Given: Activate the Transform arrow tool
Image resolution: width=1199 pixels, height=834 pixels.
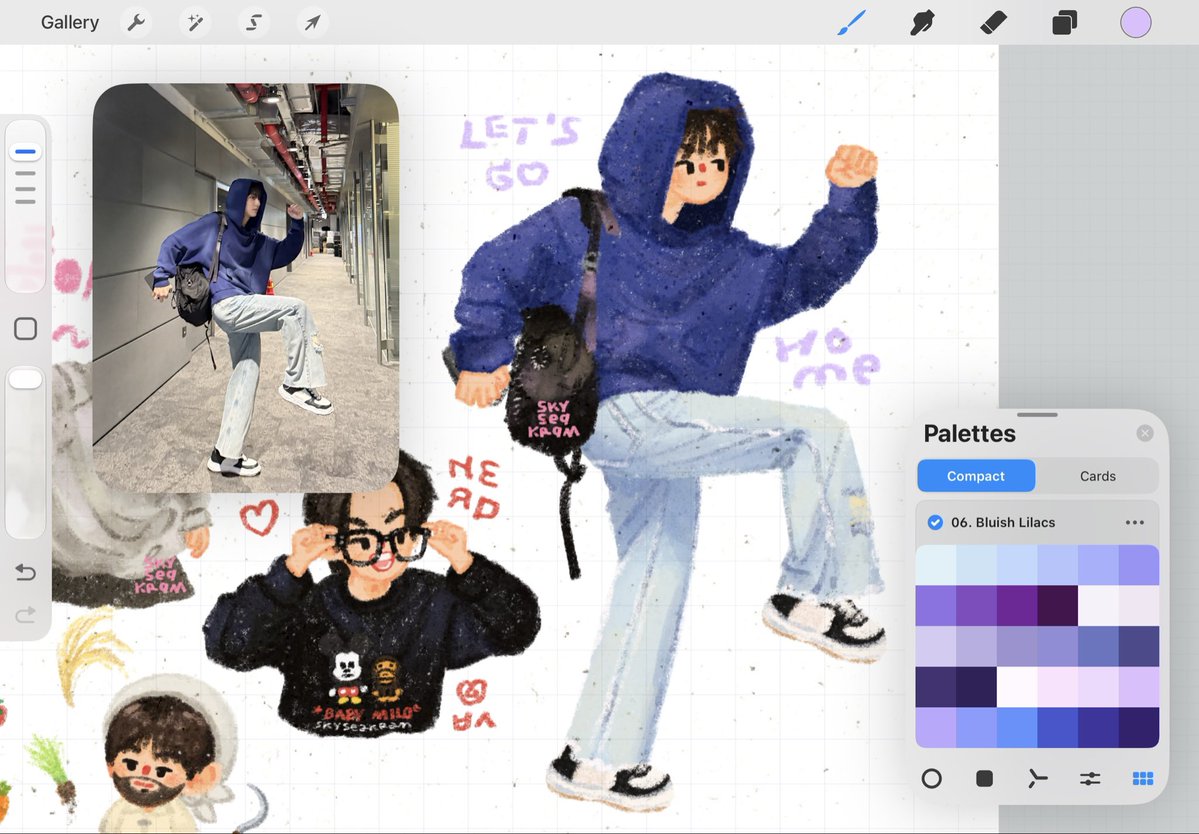Looking at the screenshot, I should (312, 23).
